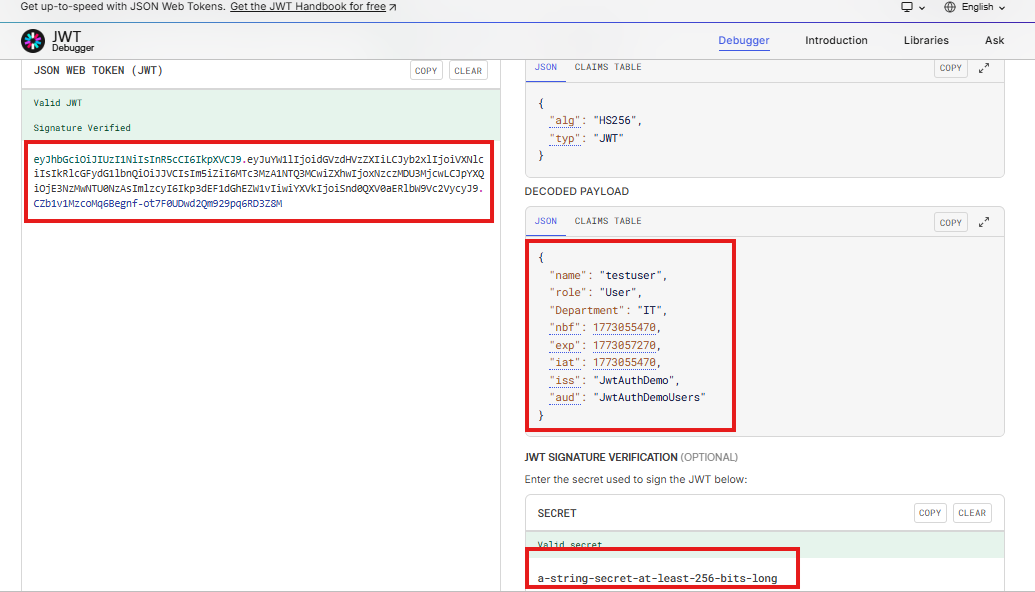The width and height of the screenshot is (1035, 592).
Task: Open the English language dropdown
Action: click(x=983, y=7)
